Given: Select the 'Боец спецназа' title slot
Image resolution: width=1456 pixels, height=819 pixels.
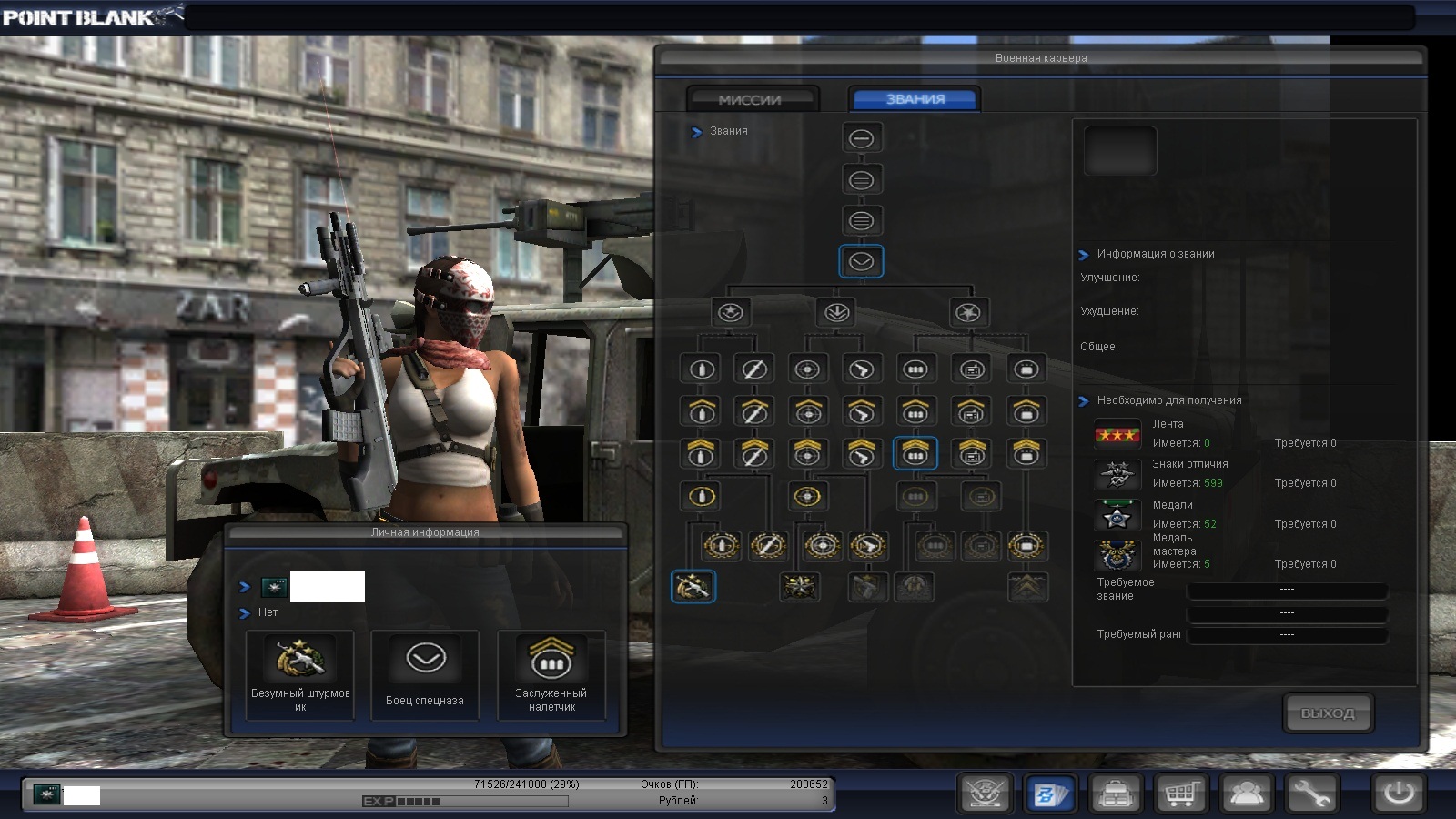Looking at the screenshot, I should click(425, 674).
